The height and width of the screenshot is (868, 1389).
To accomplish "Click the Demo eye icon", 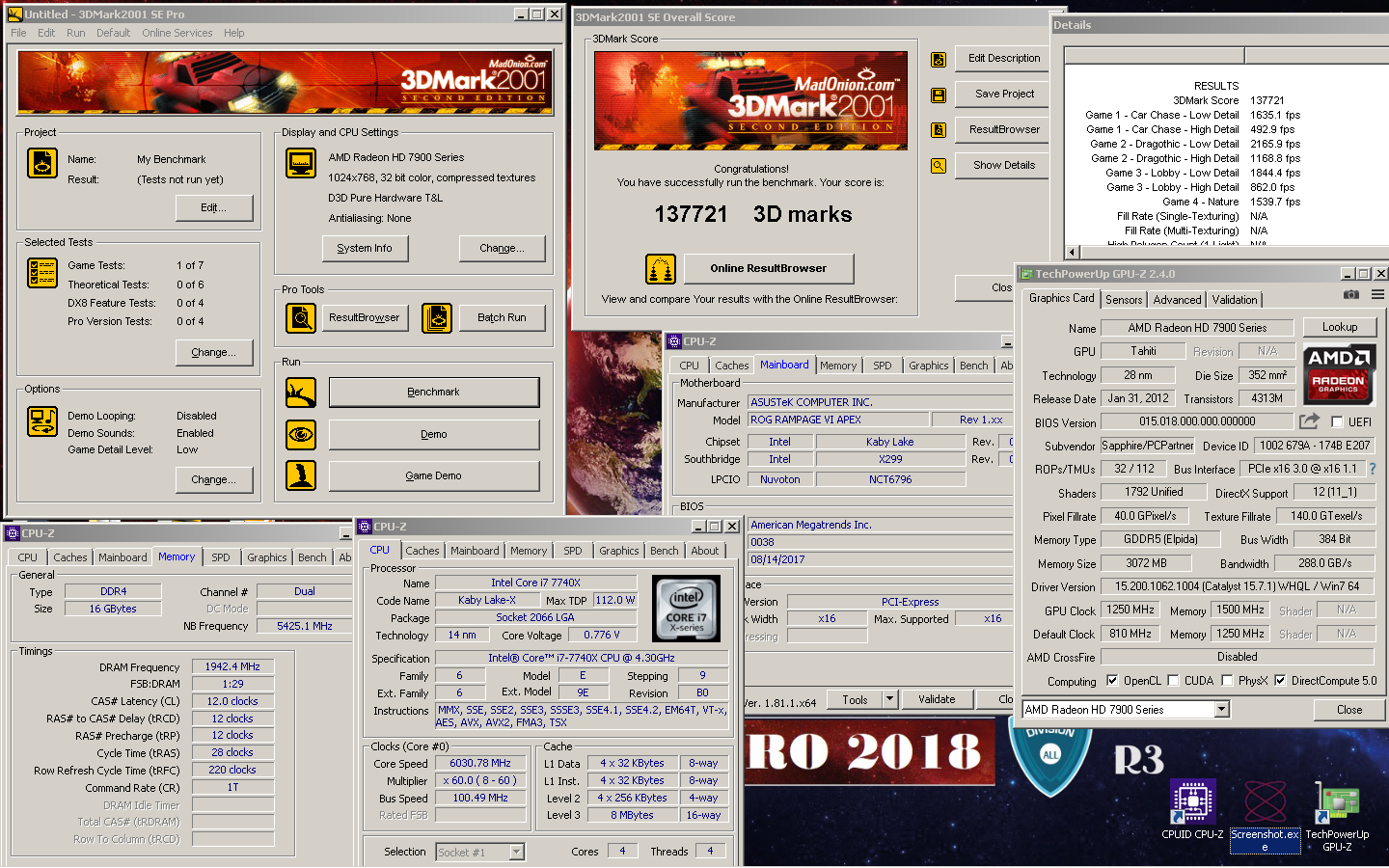I will (x=301, y=435).
